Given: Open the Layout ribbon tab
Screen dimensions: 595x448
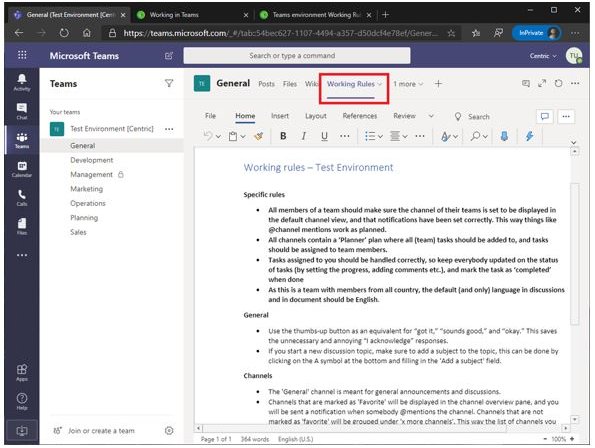Looking at the screenshot, I should 316,116.
